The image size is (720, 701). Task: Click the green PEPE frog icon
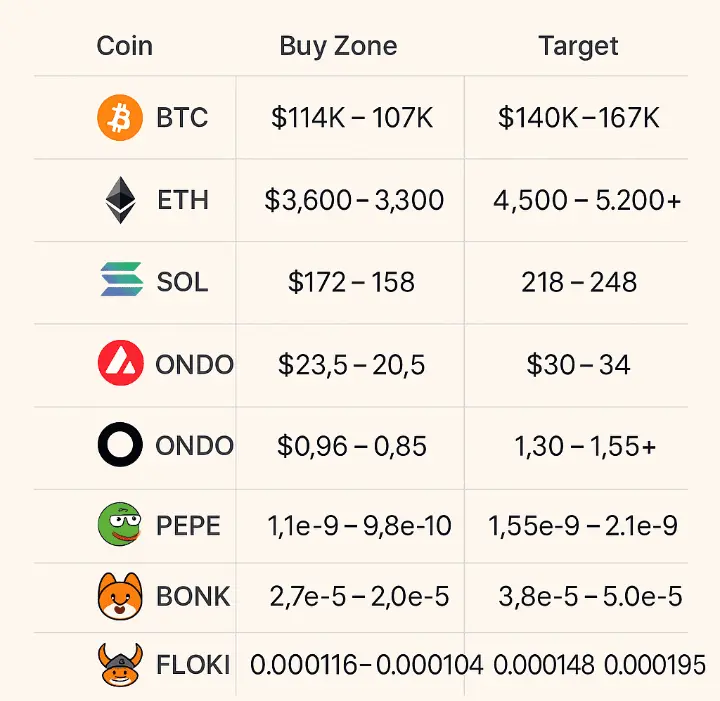[119, 524]
